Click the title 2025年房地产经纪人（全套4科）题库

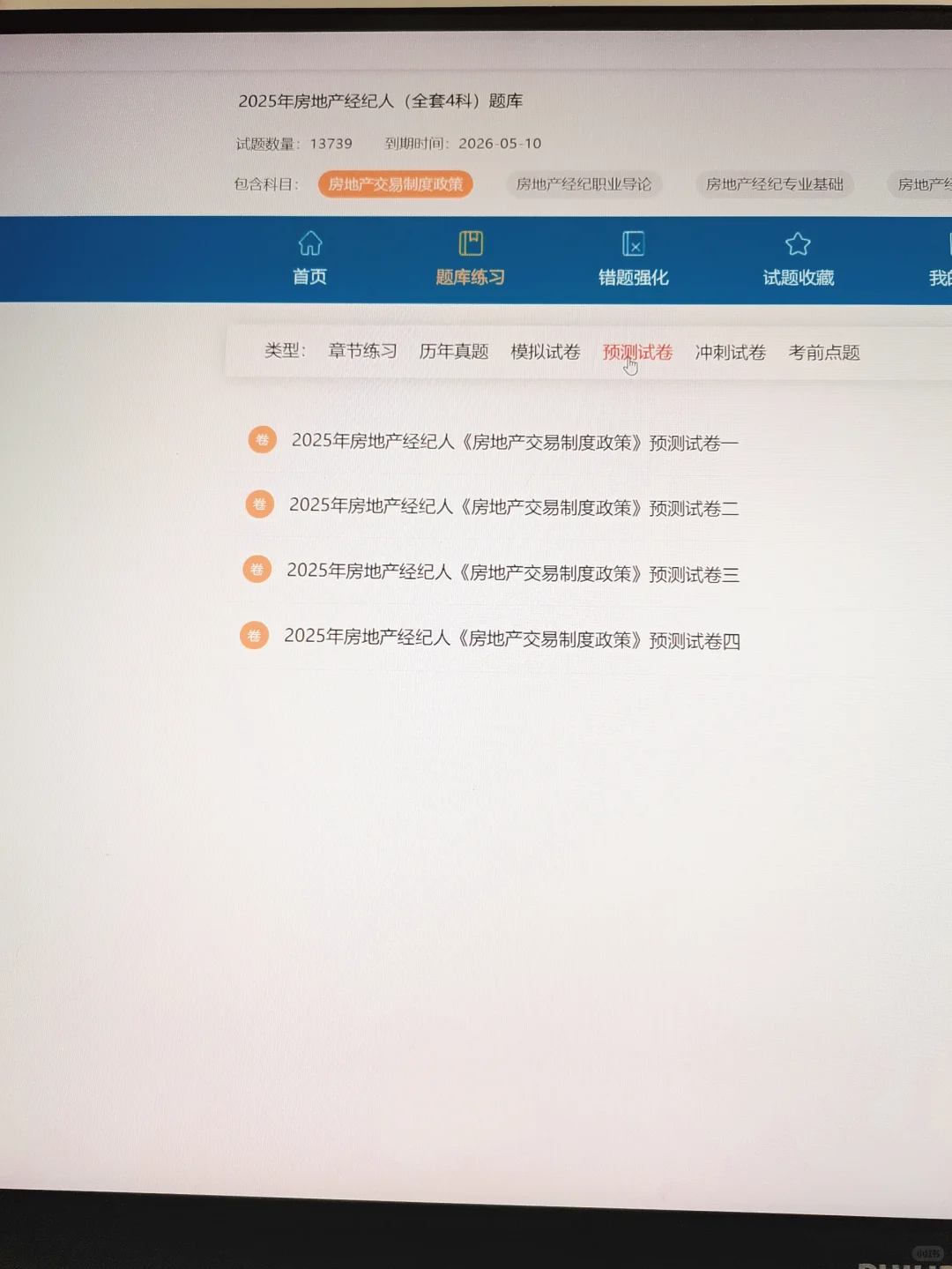click(381, 101)
